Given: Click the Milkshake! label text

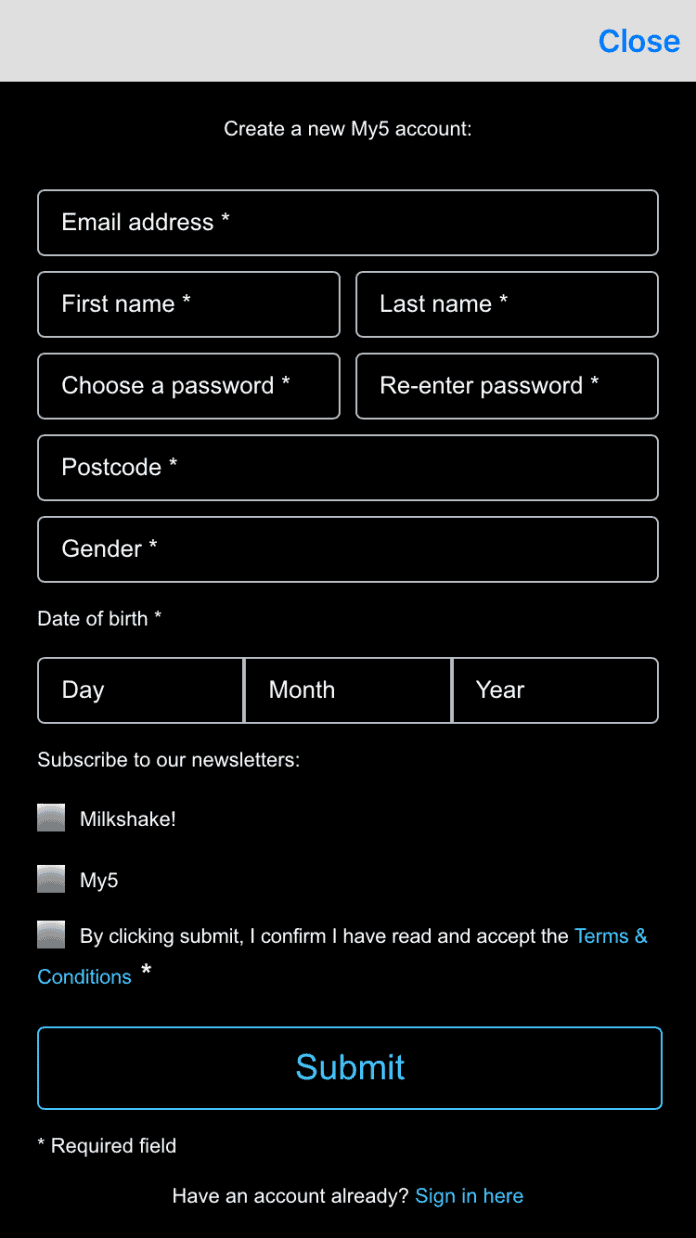Looking at the screenshot, I should pos(128,819).
